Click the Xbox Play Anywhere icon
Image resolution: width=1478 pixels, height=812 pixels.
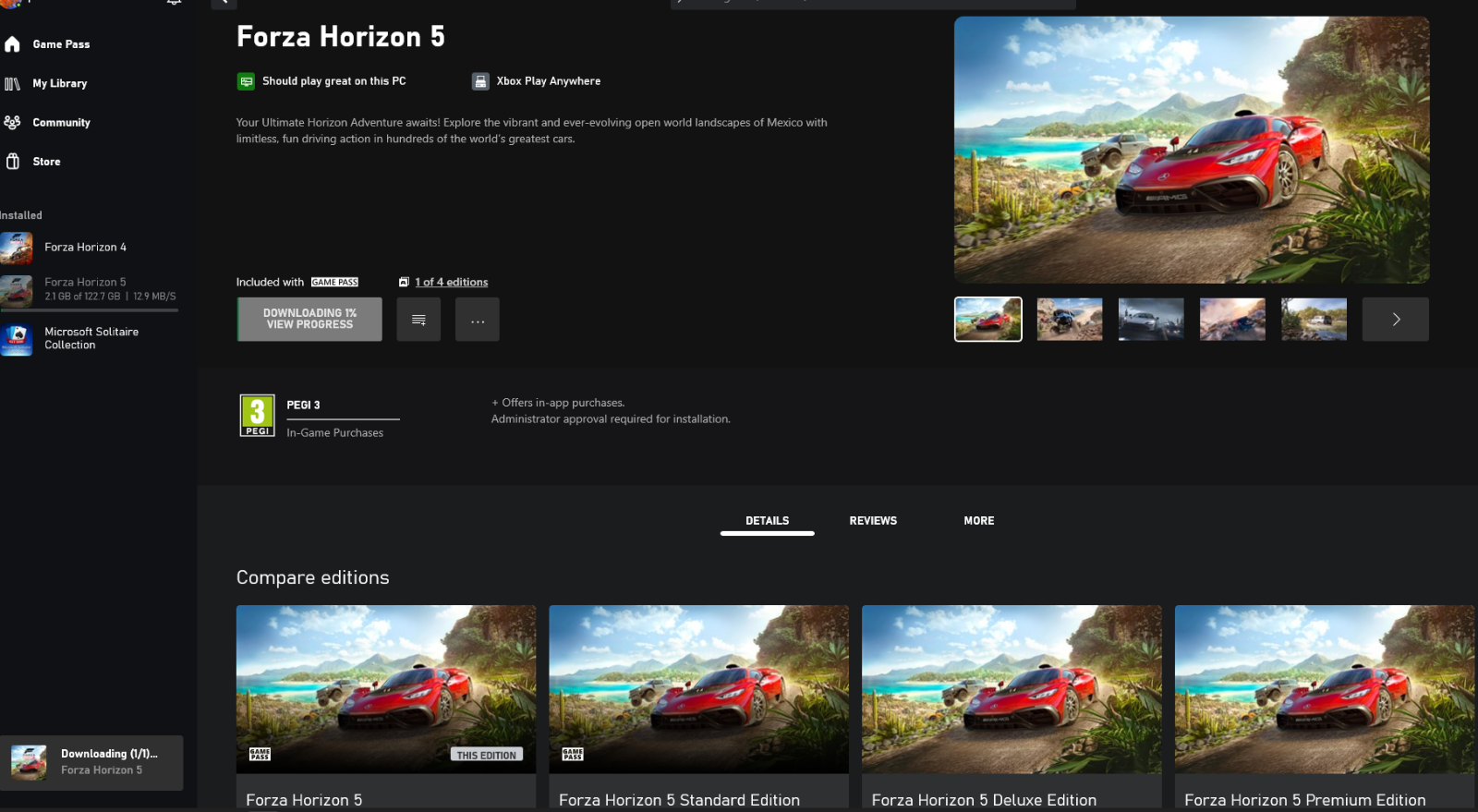tap(480, 82)
